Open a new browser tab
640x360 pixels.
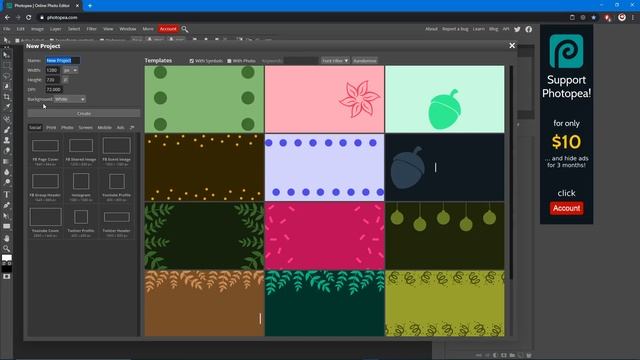[90, 6]
